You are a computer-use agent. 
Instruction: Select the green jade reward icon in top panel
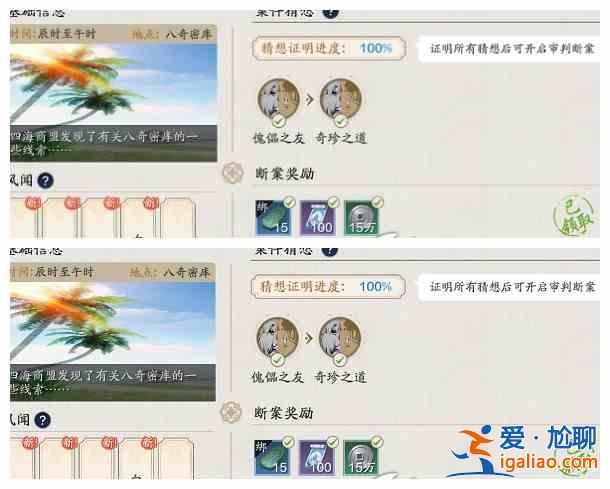273,217
